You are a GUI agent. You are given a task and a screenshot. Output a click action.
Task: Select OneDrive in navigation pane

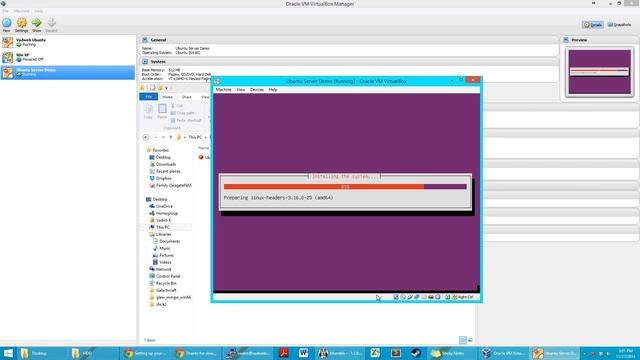(161, 206)
